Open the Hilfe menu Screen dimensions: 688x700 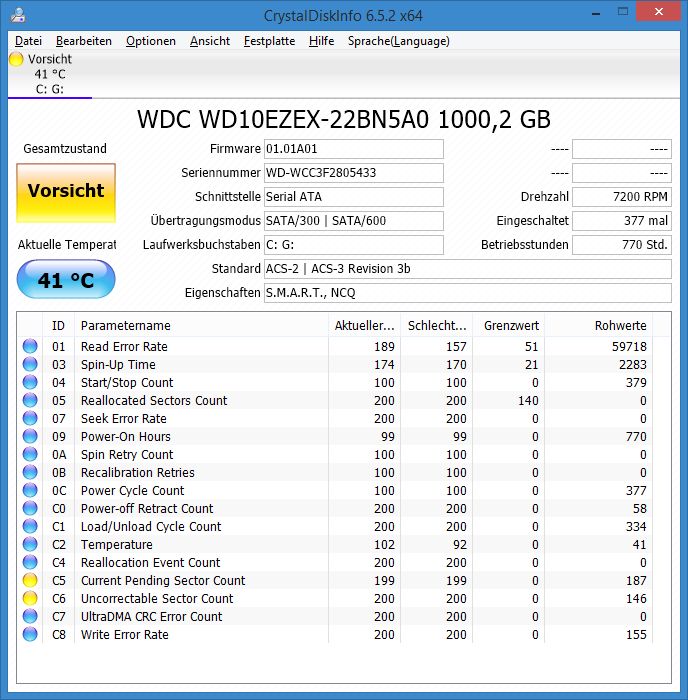coord(321,41)
